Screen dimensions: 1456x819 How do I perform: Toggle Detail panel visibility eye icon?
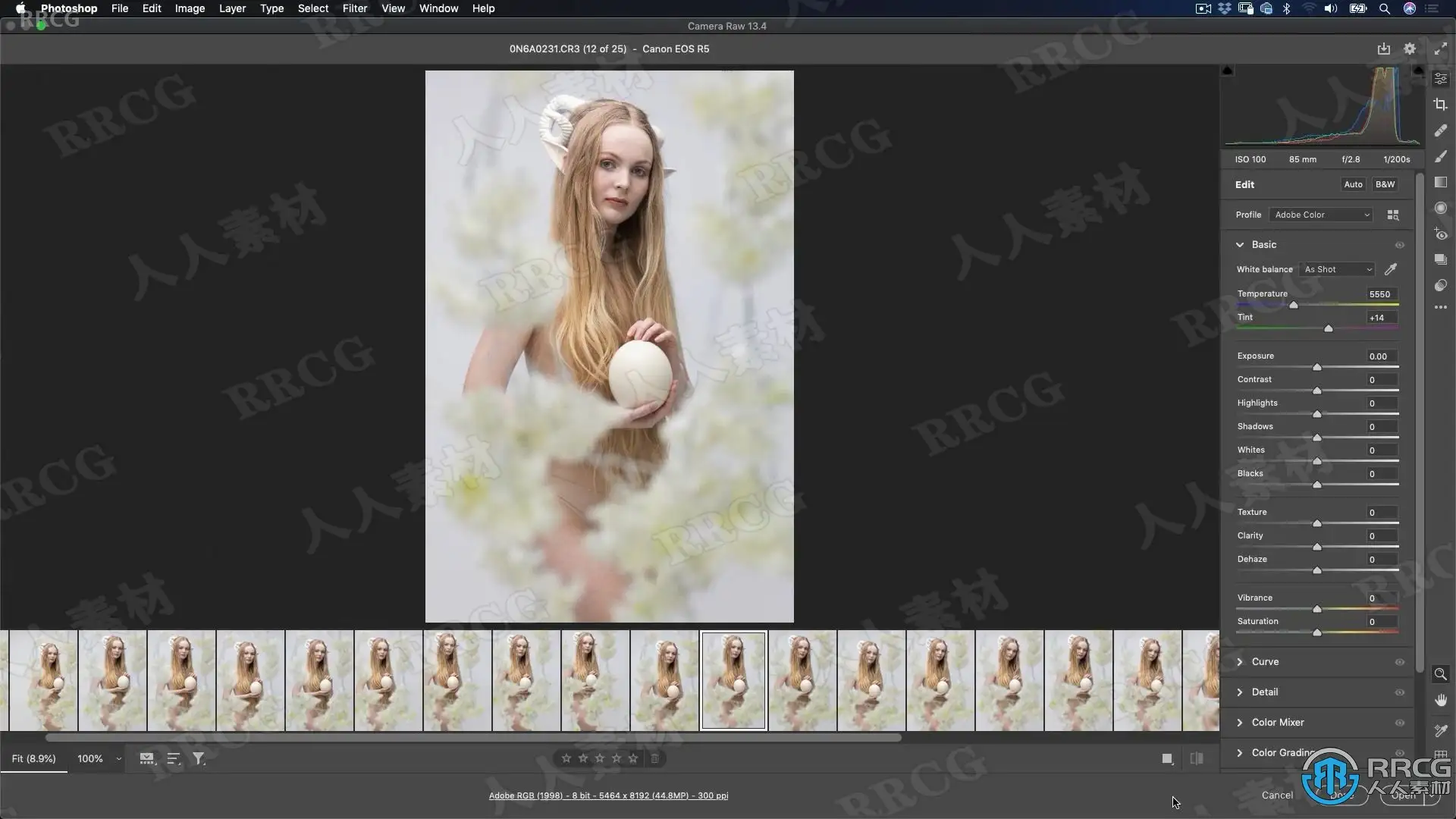[1400, 692]
